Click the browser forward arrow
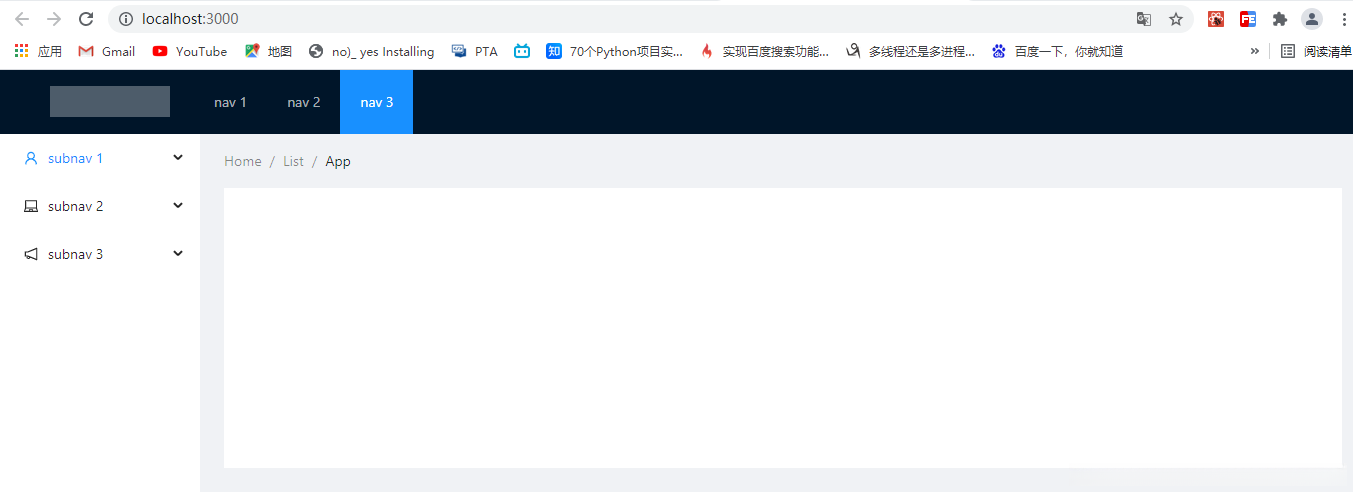The width and height of the screenshot is (1353, 495). click(x=54, y=19)
